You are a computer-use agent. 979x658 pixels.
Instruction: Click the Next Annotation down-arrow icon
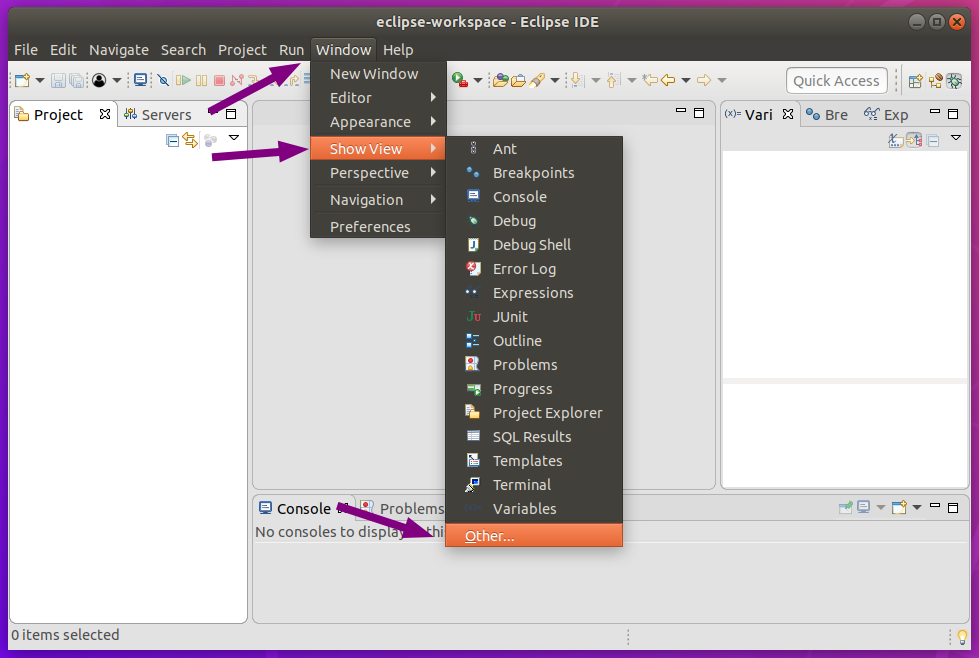(x=578, y=80)
